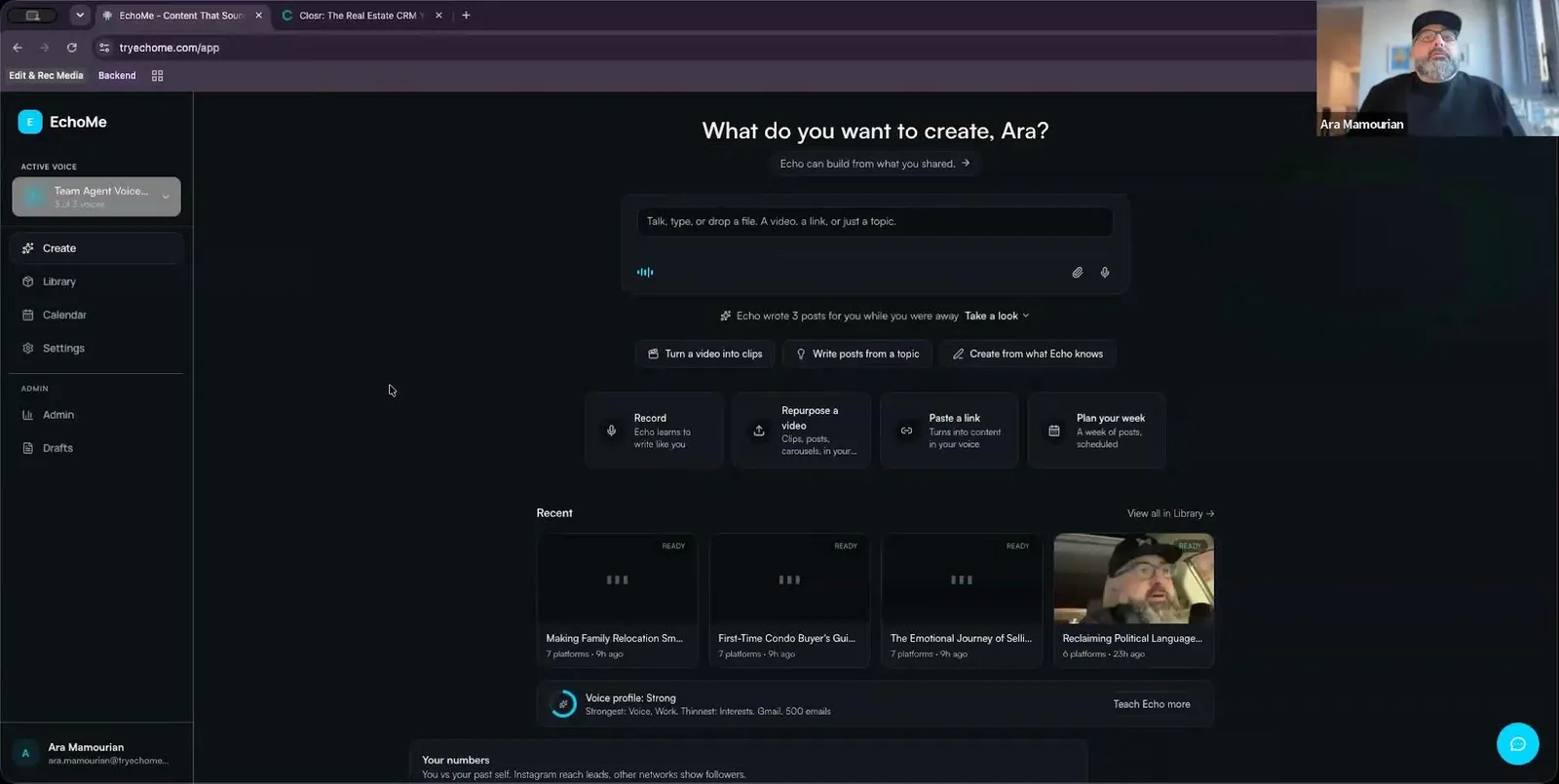The height and width of the screenshot is (784, 1559).
Task: Open the Backend bookmark
Action: click(x=117, y=75)
